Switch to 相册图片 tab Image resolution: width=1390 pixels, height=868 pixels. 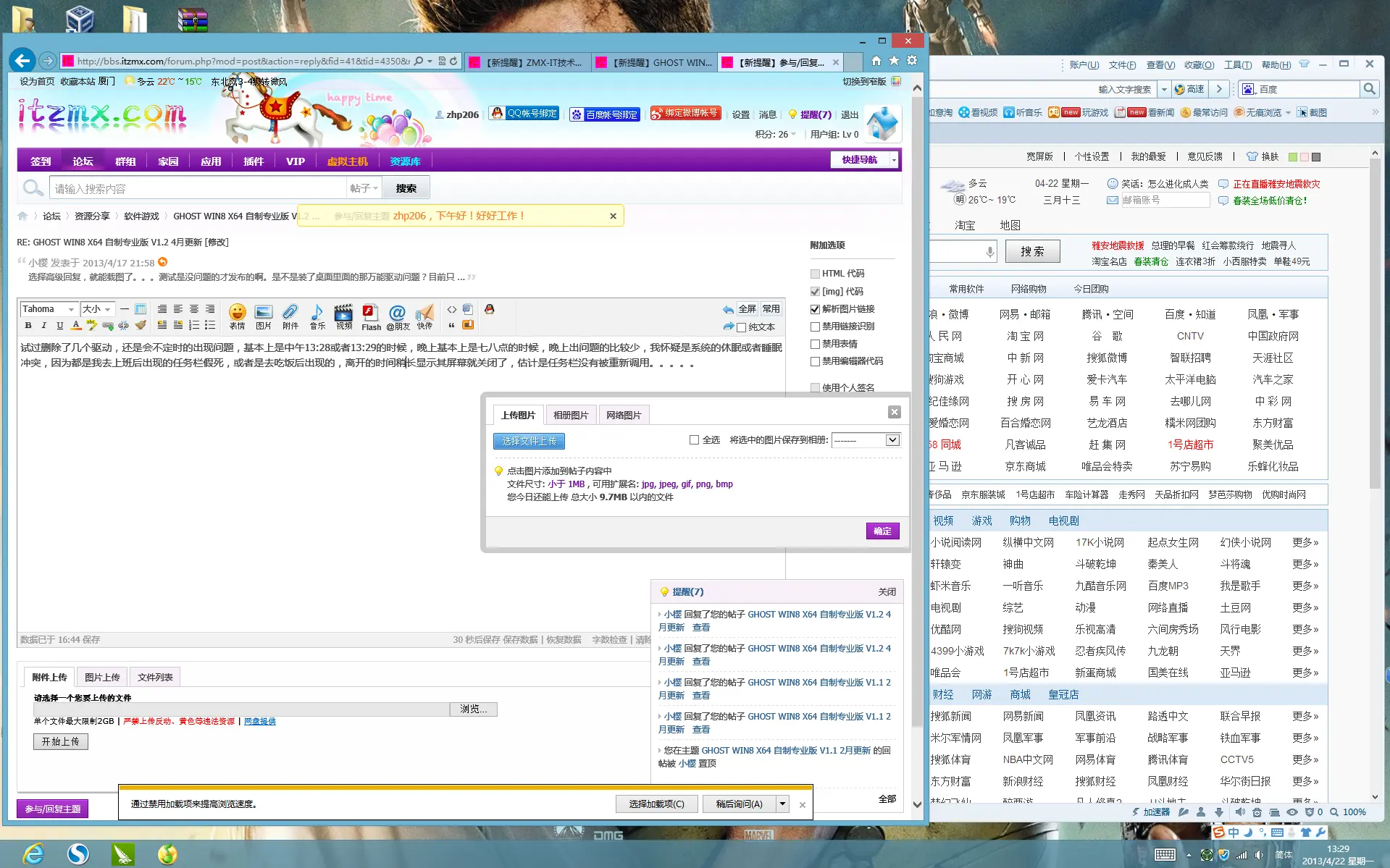[x=570, y=415]
